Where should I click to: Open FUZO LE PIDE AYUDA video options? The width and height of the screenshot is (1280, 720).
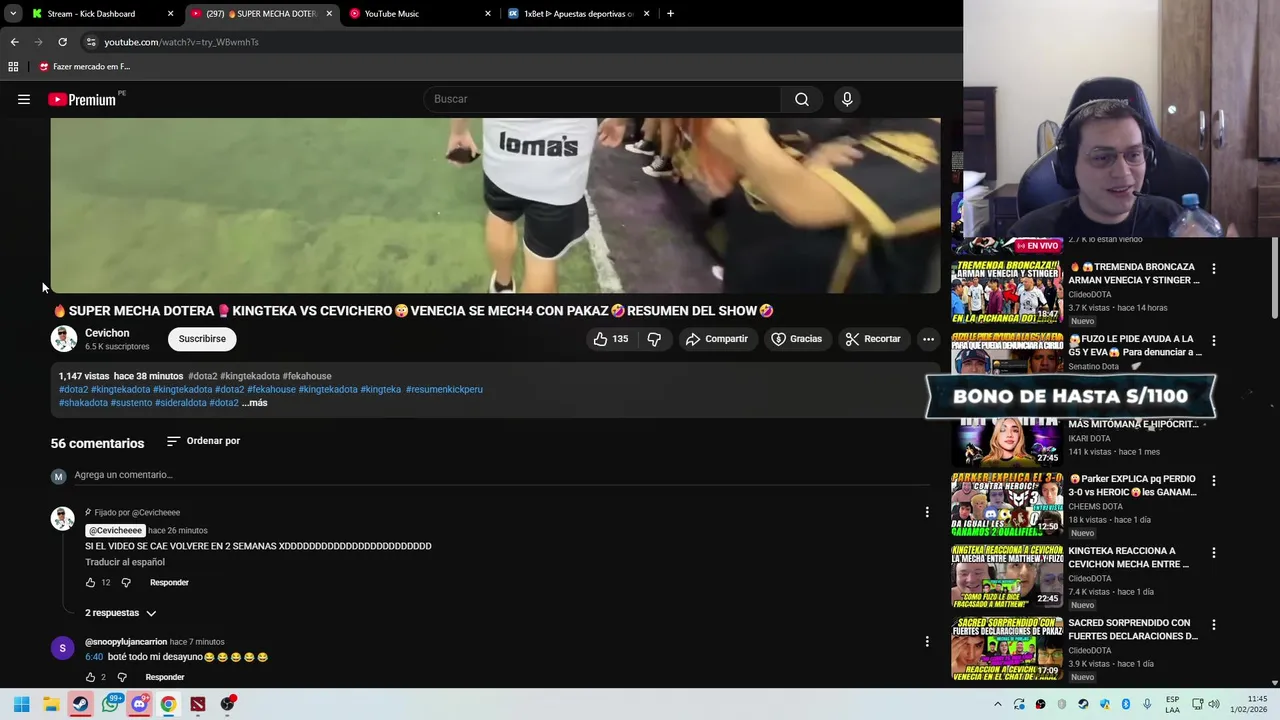click(1214, 341)
